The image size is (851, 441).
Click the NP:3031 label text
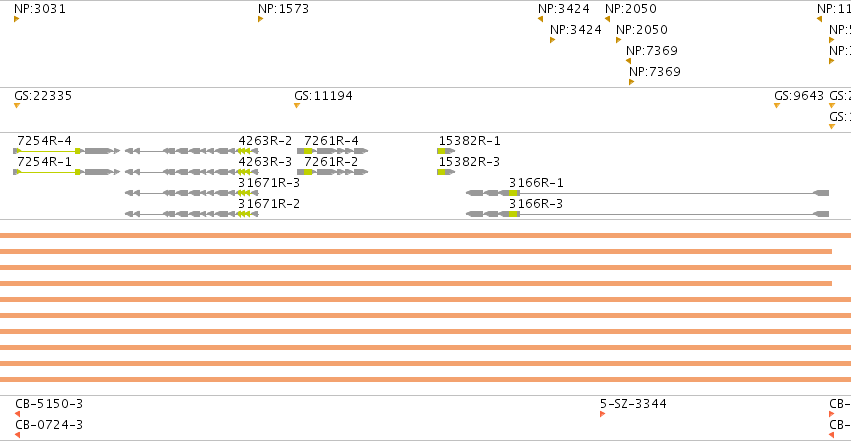tap(40, 9)
